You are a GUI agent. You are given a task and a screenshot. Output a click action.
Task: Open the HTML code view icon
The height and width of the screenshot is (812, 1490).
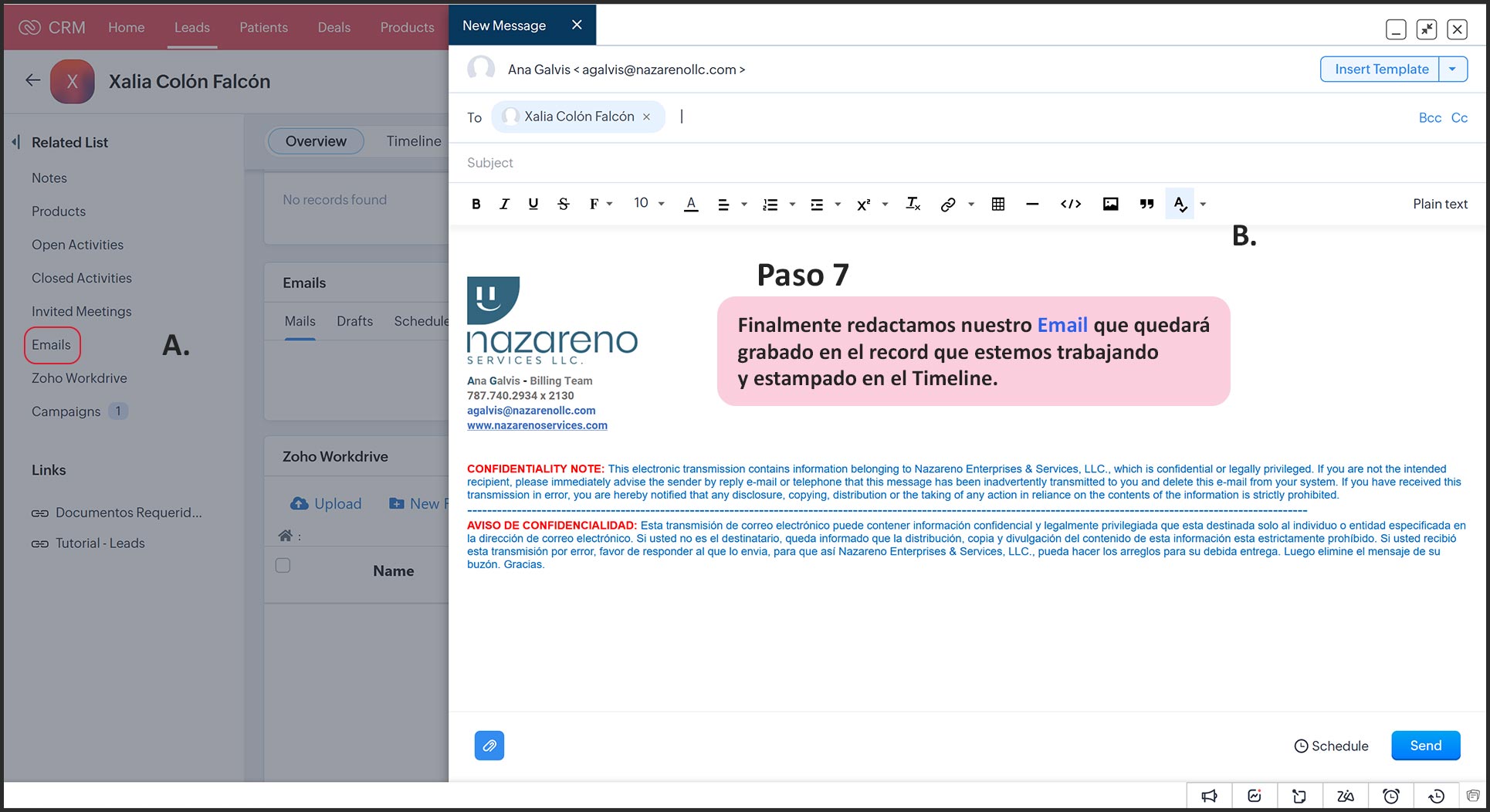click(1070, 204)
